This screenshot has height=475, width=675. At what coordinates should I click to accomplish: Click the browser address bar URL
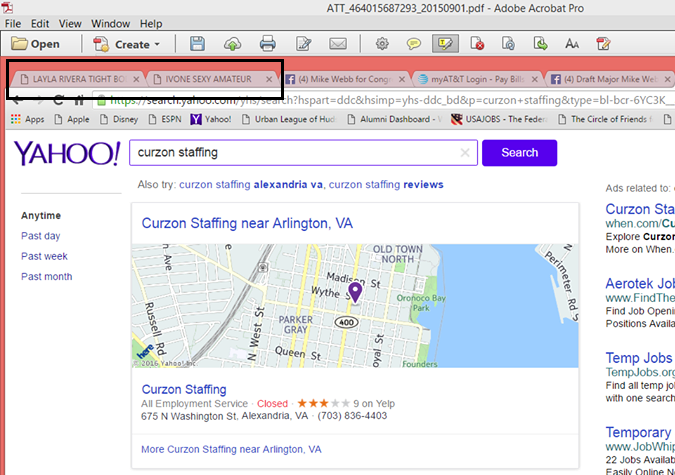[384, 100]
